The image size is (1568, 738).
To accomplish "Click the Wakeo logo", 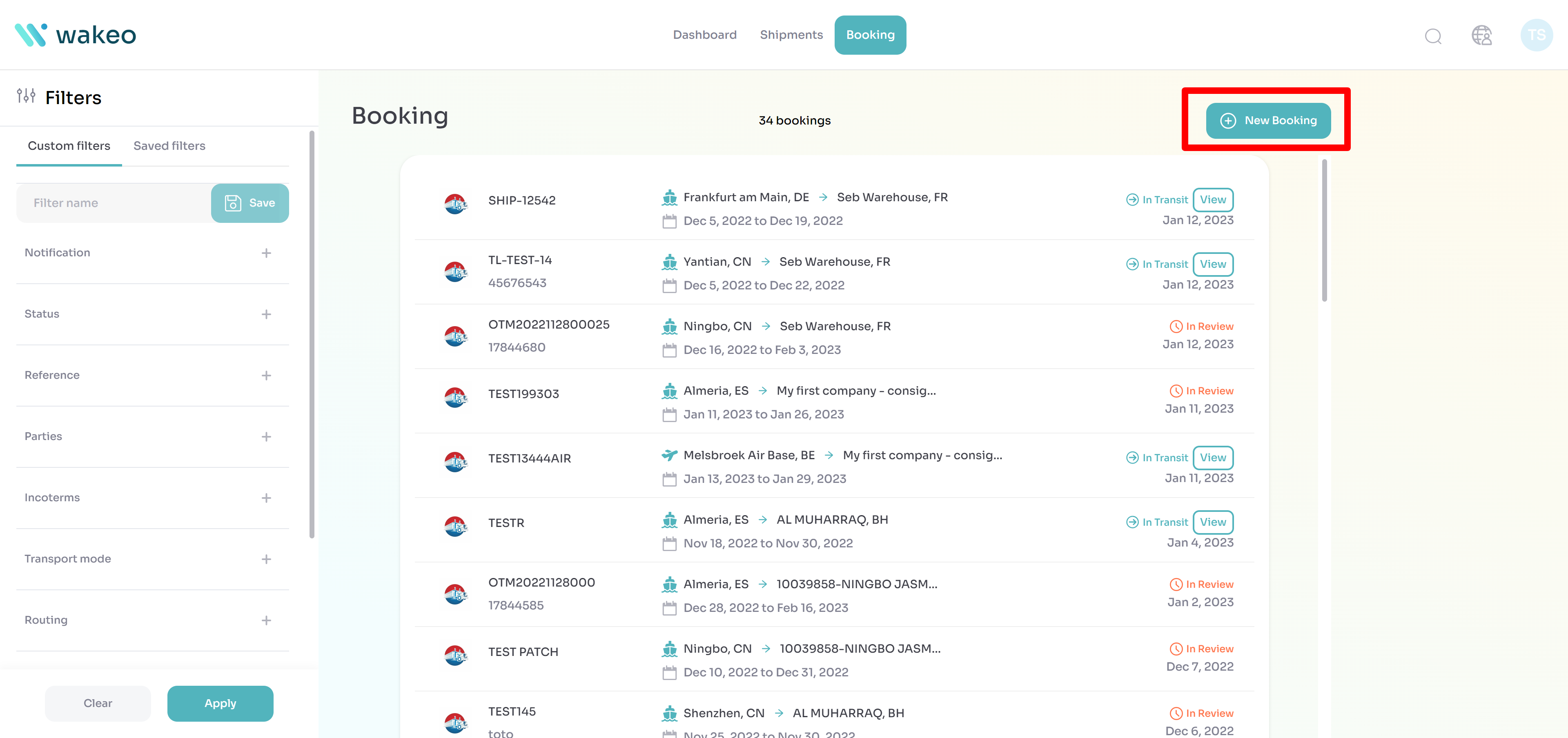I will [76, 35].
